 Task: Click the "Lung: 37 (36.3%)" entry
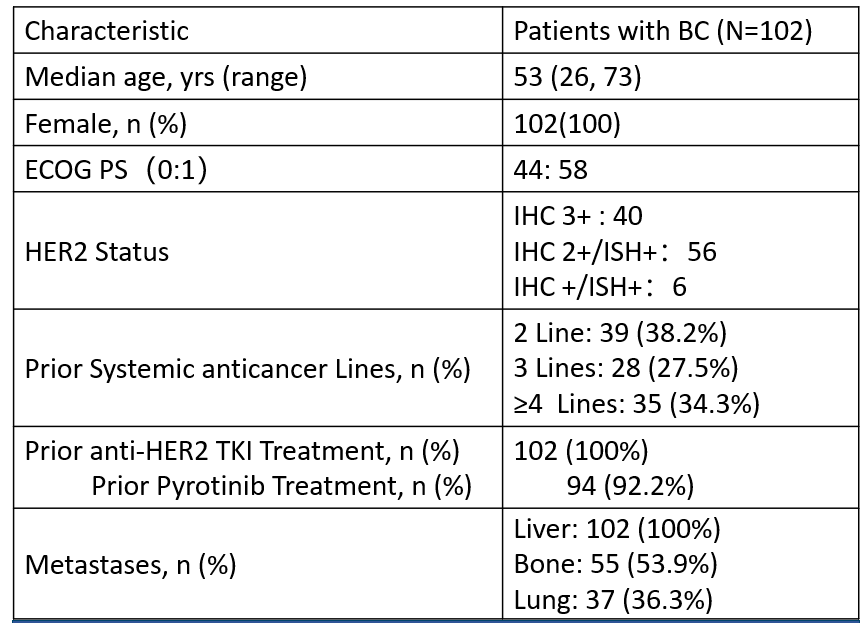613,600
